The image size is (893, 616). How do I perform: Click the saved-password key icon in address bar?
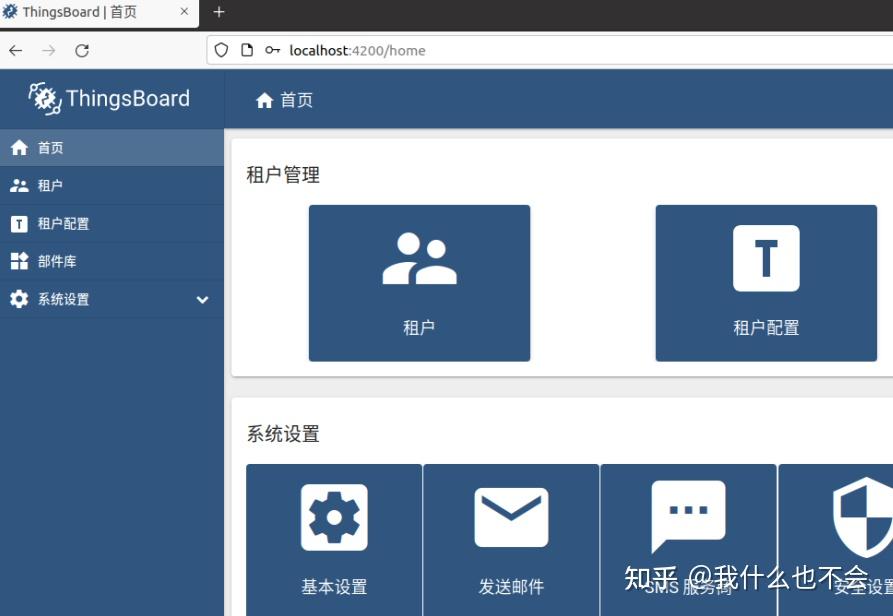272,49
